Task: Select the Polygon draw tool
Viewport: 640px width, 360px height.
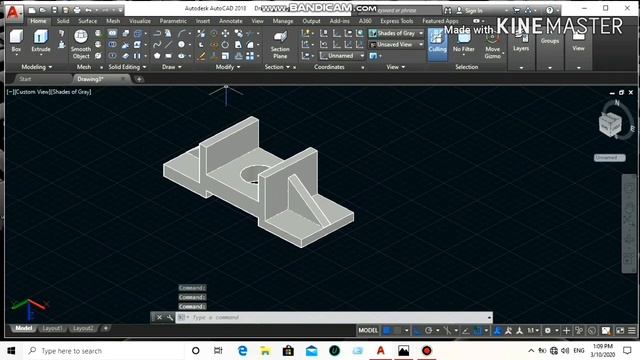Action: (157, 56)
